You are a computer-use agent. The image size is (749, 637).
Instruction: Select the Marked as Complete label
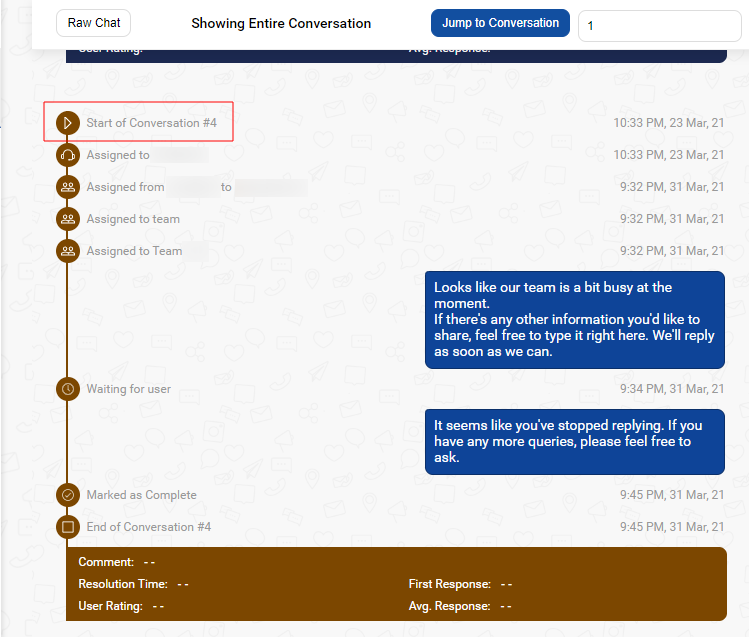(x=141, y=495)
